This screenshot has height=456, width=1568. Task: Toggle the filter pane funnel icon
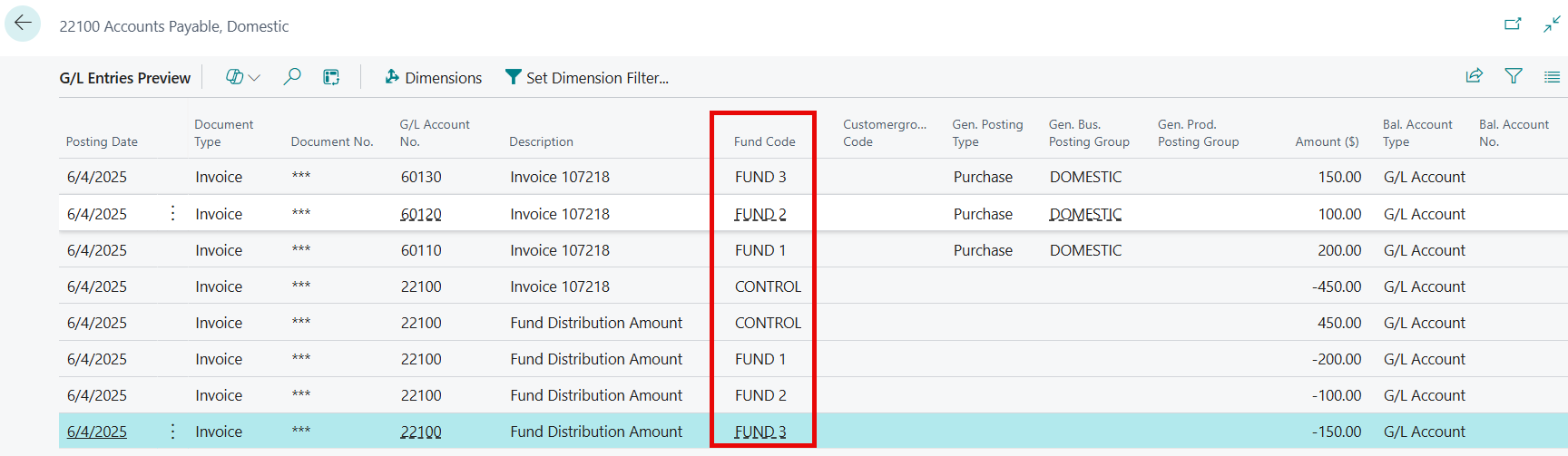(x=1513, y=76)
